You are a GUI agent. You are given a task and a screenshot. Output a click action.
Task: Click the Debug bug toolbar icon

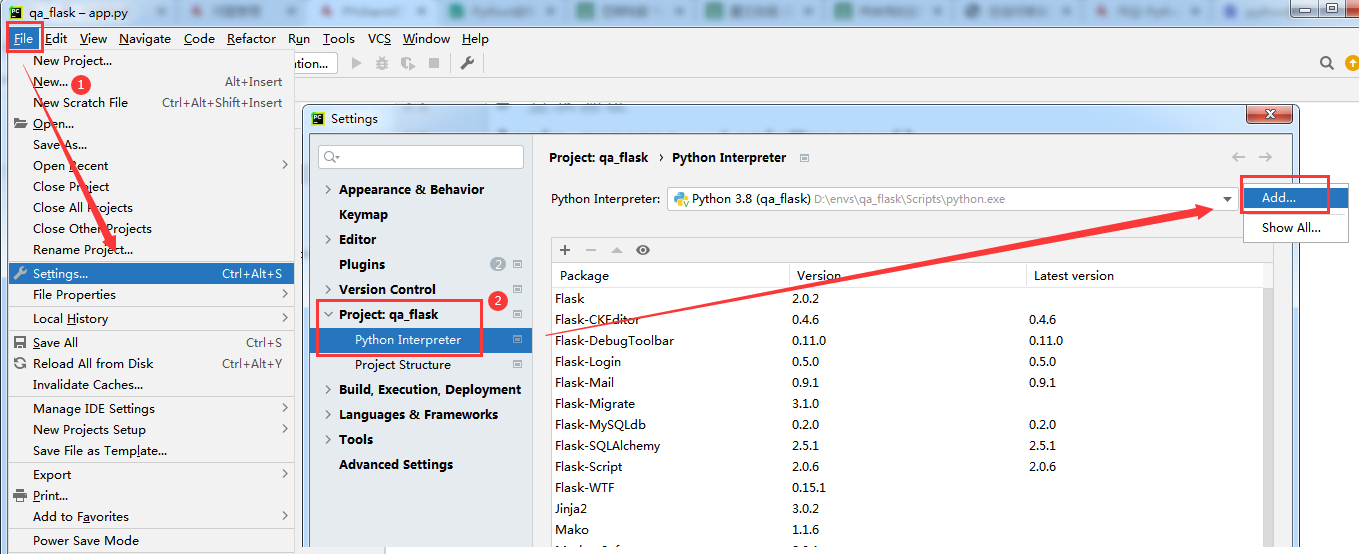[381, 63]
